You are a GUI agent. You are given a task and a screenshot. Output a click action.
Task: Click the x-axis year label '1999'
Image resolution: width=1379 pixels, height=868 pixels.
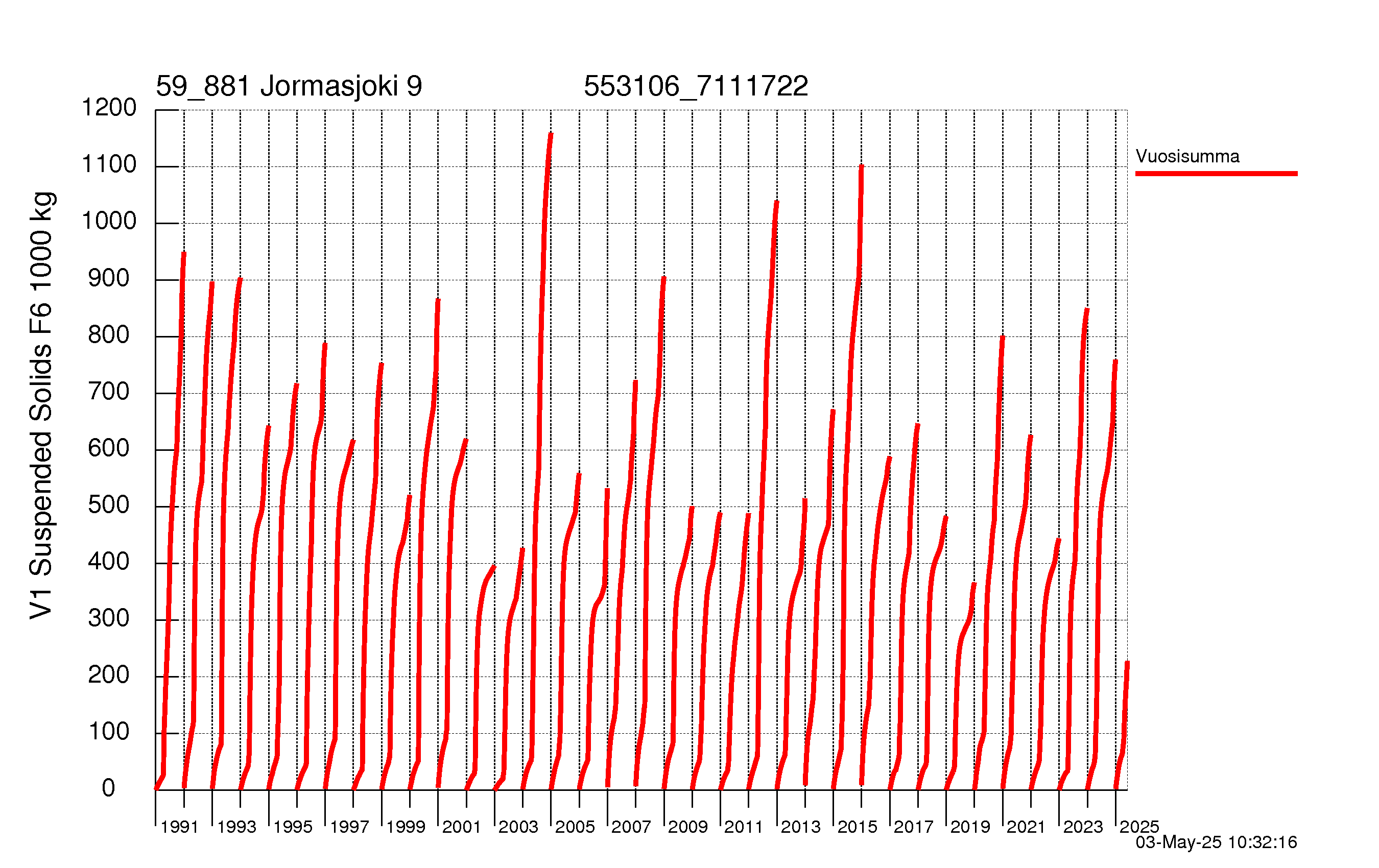pyautogui.click(x=406, y=827)
